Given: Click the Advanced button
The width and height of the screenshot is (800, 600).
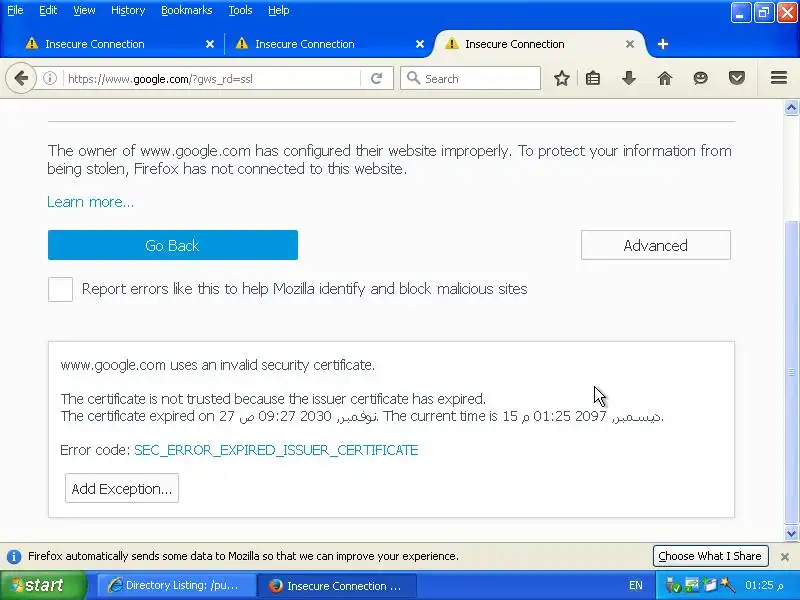Looking at the screenshot, I should [656, 245].
